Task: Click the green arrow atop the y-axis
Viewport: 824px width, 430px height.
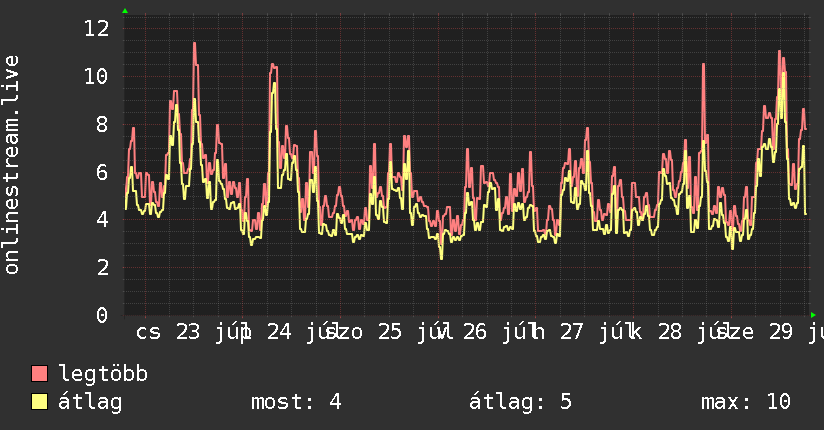Action: 125,11
